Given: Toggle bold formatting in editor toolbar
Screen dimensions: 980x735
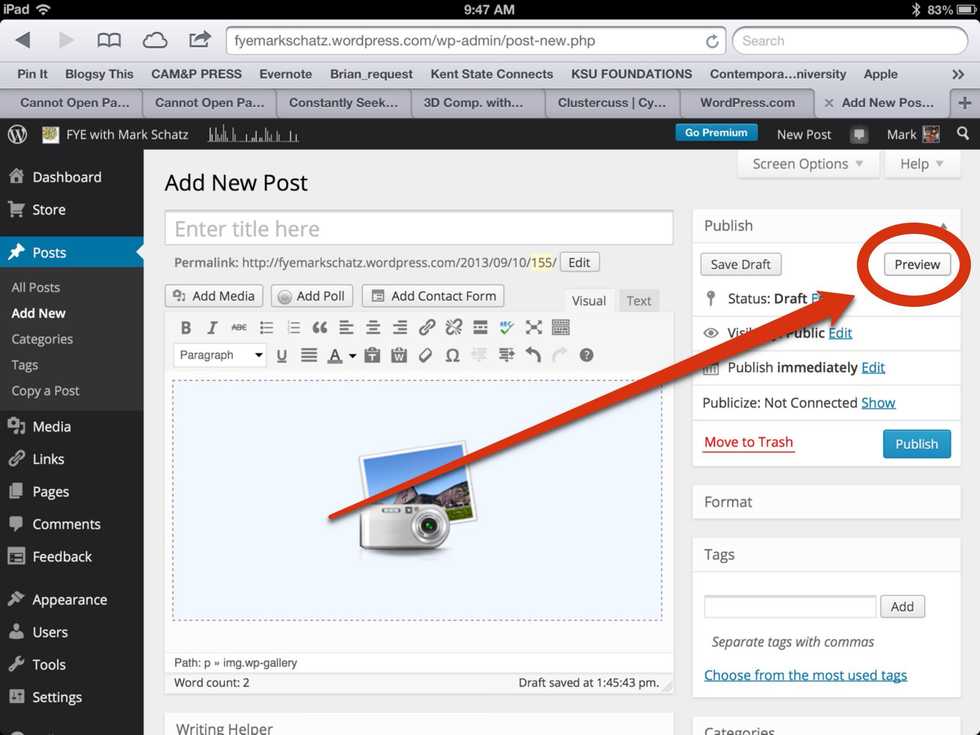Looking at the screenshot, I should coord(186,328).
